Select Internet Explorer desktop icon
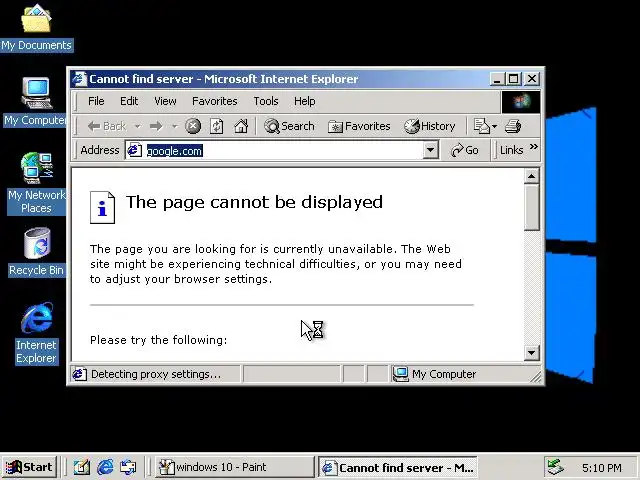640x480 pixels. 36,333
